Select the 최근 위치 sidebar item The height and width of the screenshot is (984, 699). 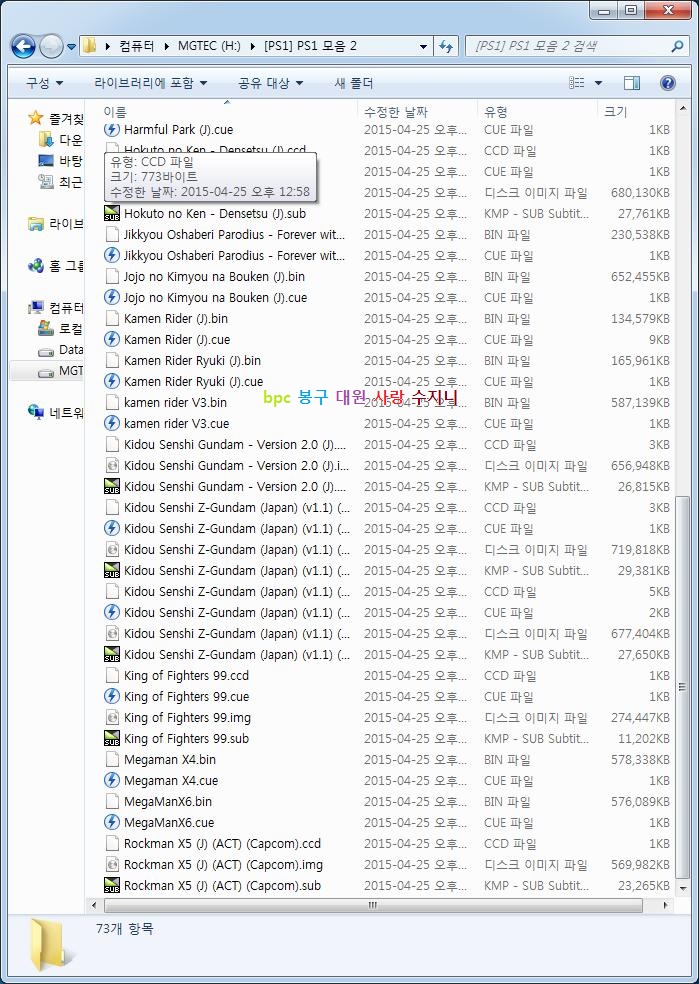60,182
